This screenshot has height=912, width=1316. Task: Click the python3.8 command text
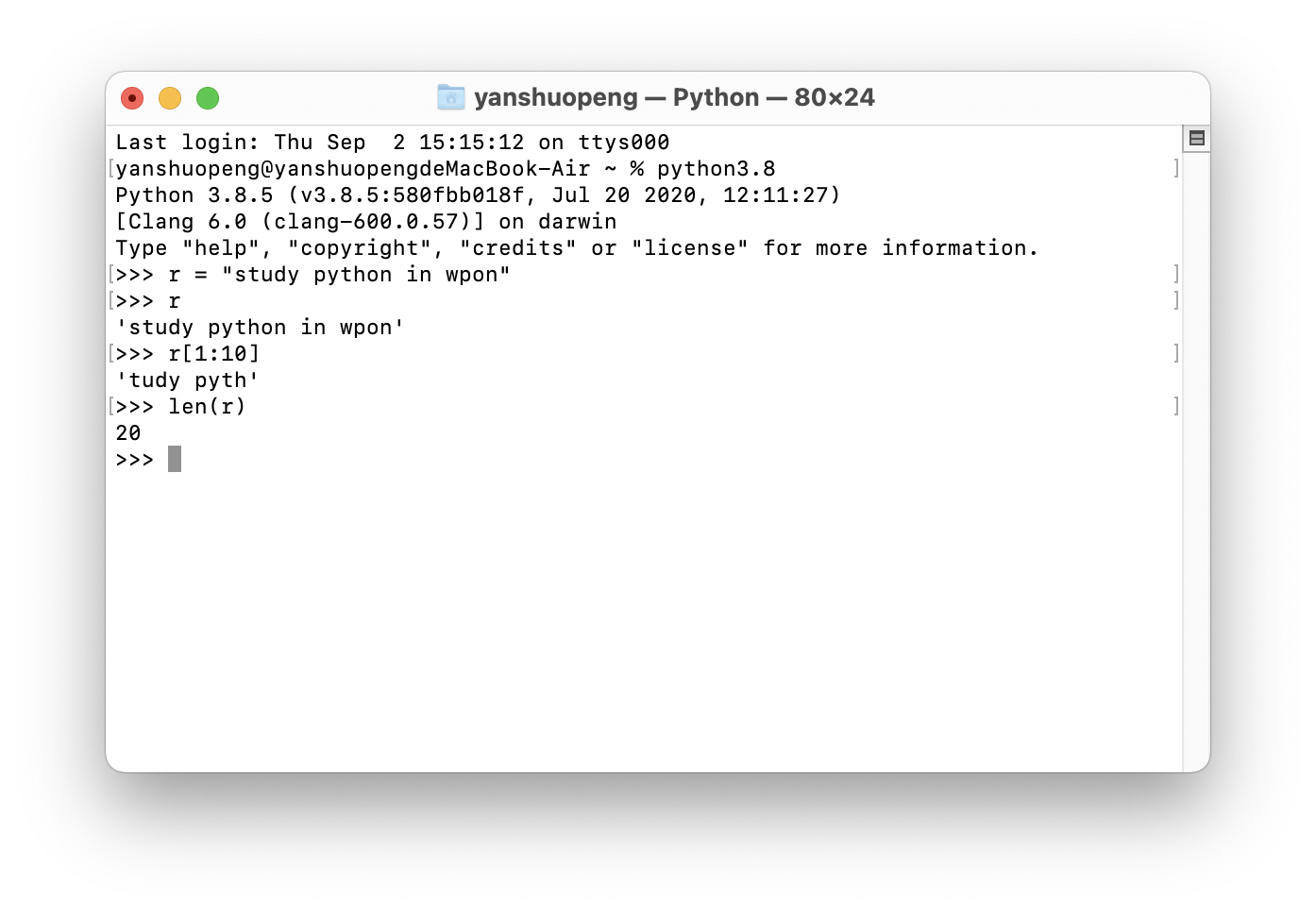(717, 169)
